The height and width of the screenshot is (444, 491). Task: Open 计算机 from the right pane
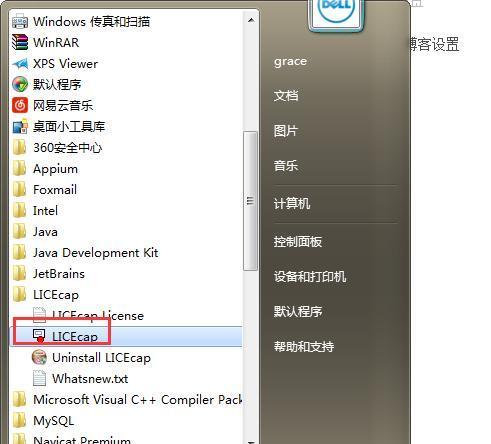[292, 203]
